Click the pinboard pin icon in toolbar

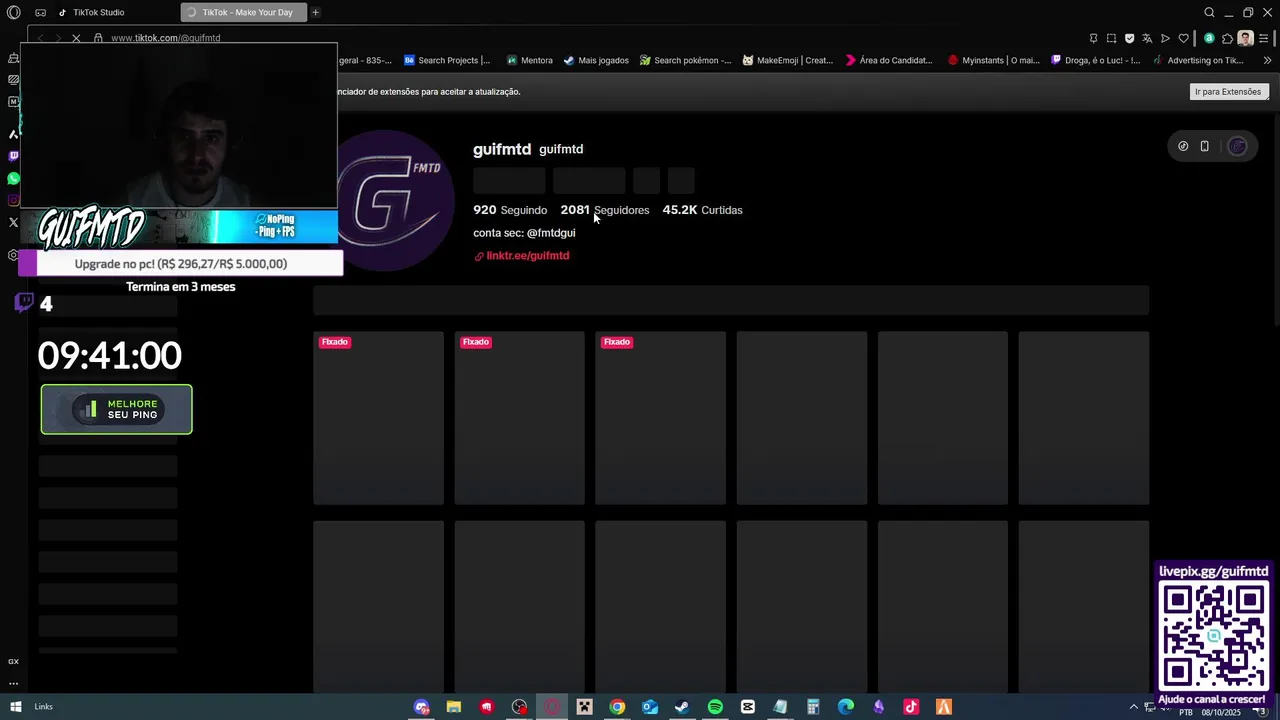1093,38
